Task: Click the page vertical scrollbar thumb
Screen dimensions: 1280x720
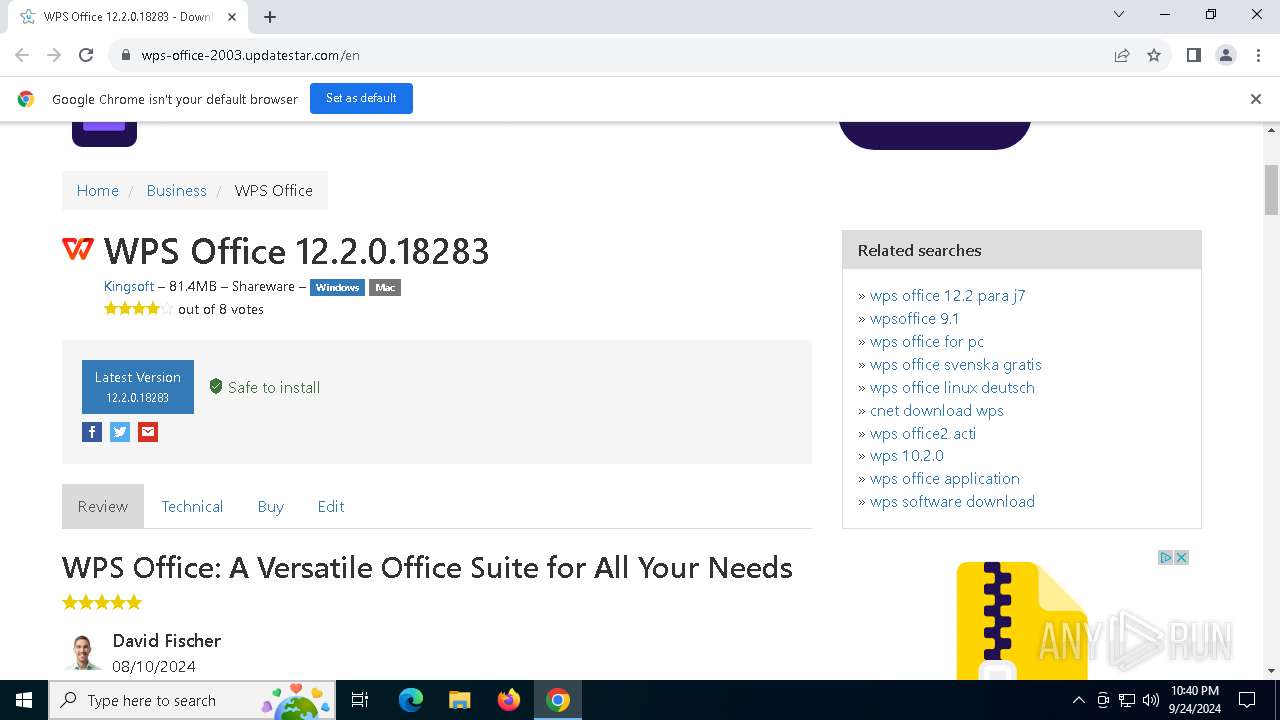Action: [x=1271, y=190]
